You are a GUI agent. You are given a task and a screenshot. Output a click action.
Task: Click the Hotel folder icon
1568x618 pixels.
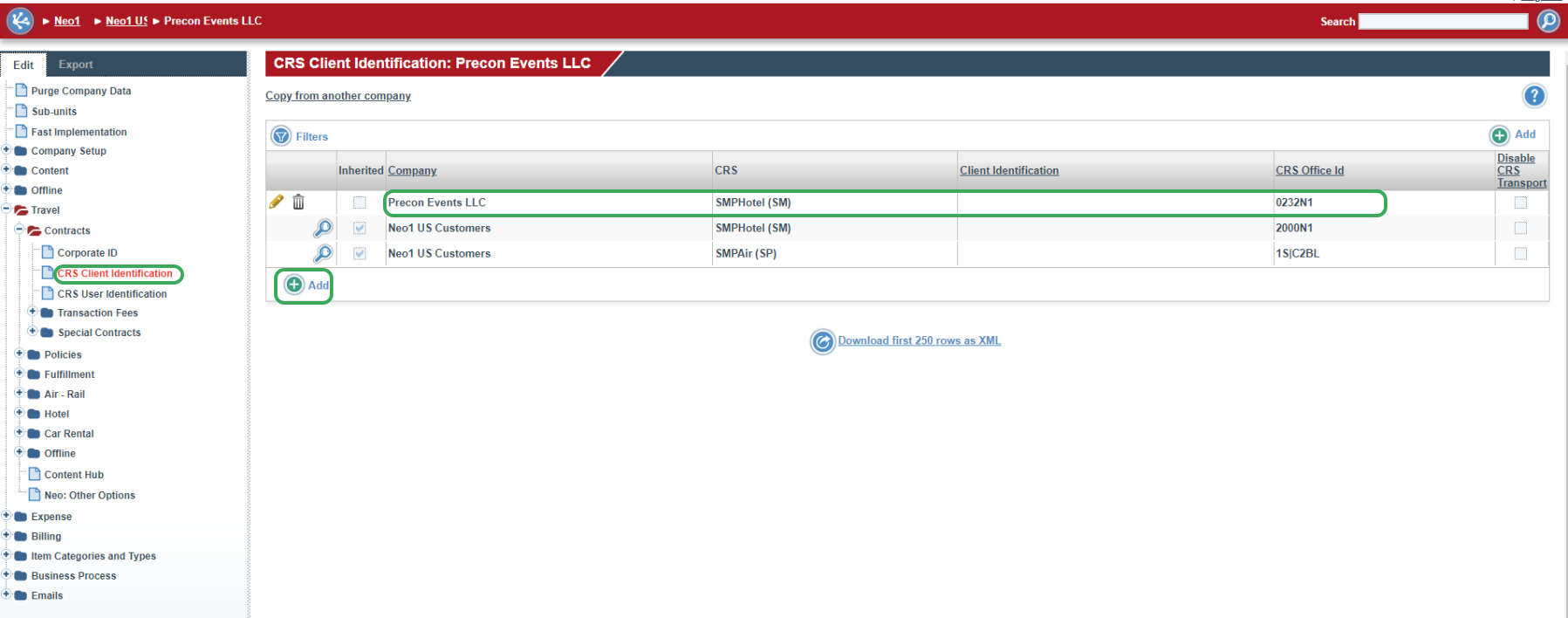pyautogui.click(x=34, y=414)
